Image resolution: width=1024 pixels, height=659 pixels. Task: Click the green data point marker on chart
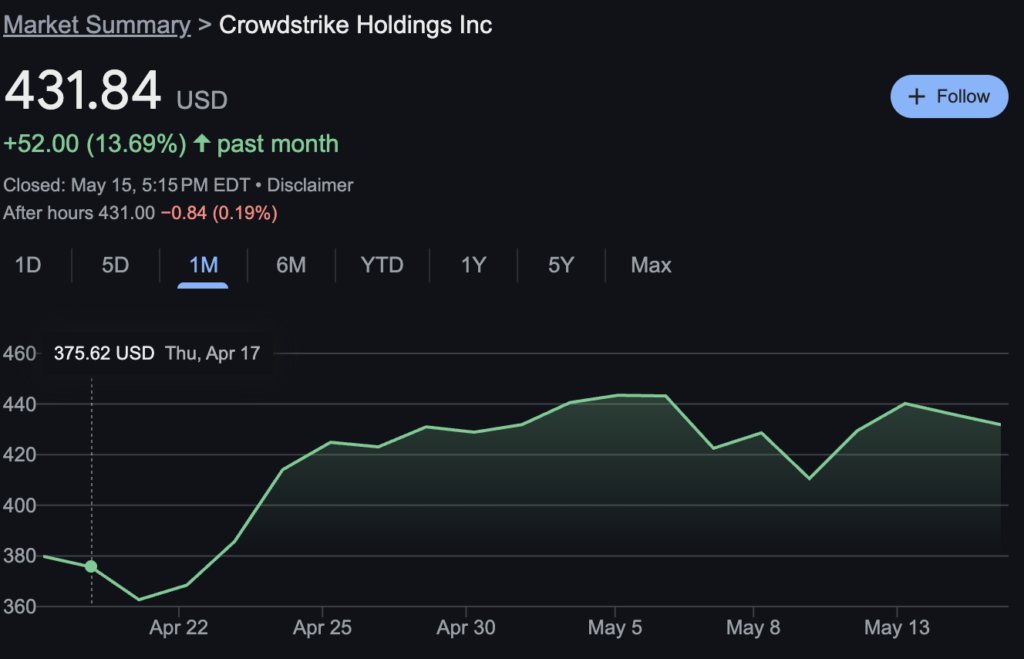[x=91, y=566]
